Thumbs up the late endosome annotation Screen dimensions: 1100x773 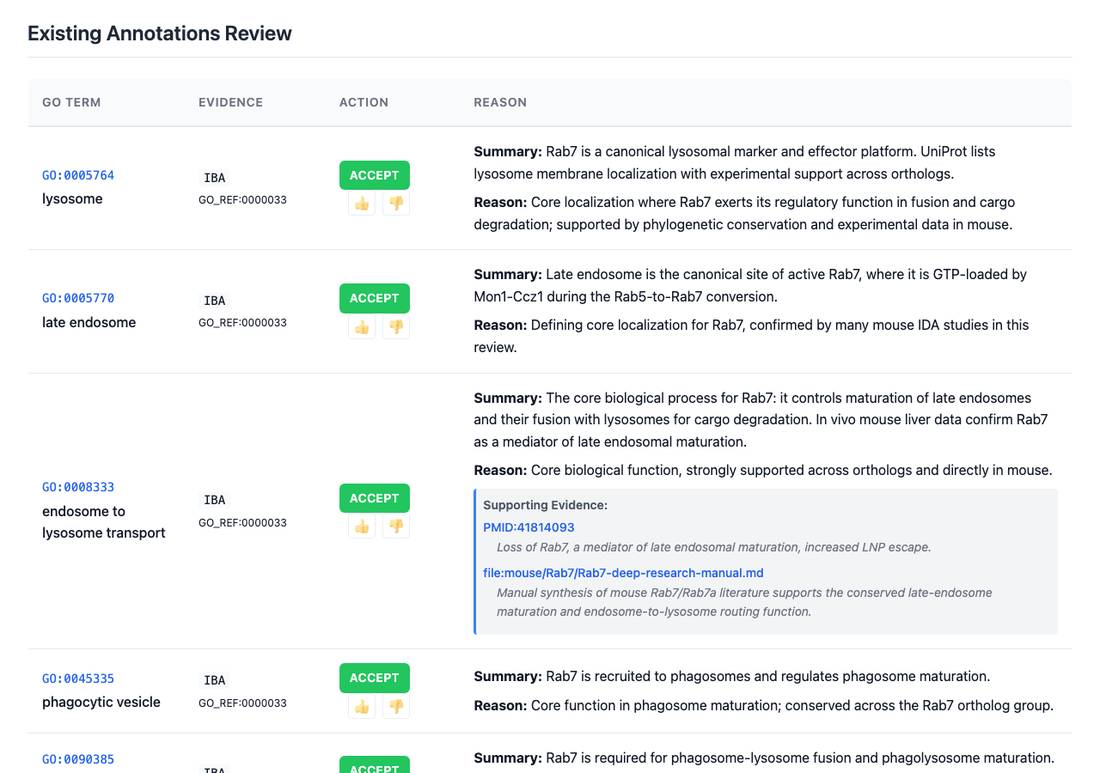coord(361,327)
